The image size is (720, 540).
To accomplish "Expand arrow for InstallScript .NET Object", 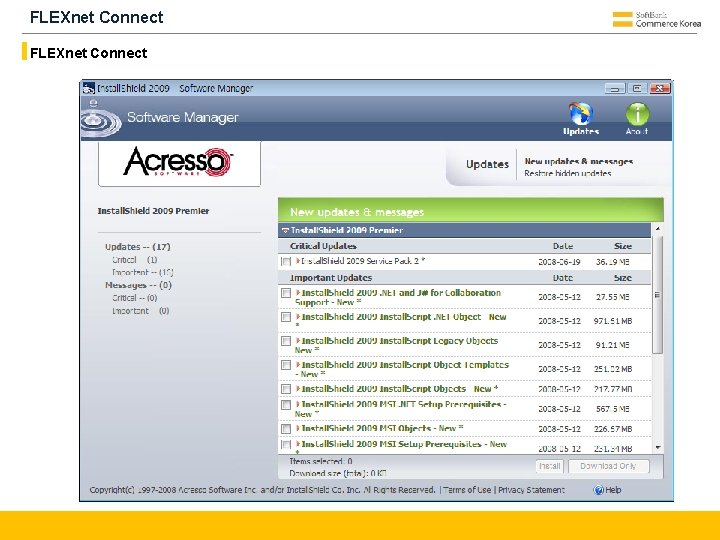I will pyautogui.click(x=298, y=316).
